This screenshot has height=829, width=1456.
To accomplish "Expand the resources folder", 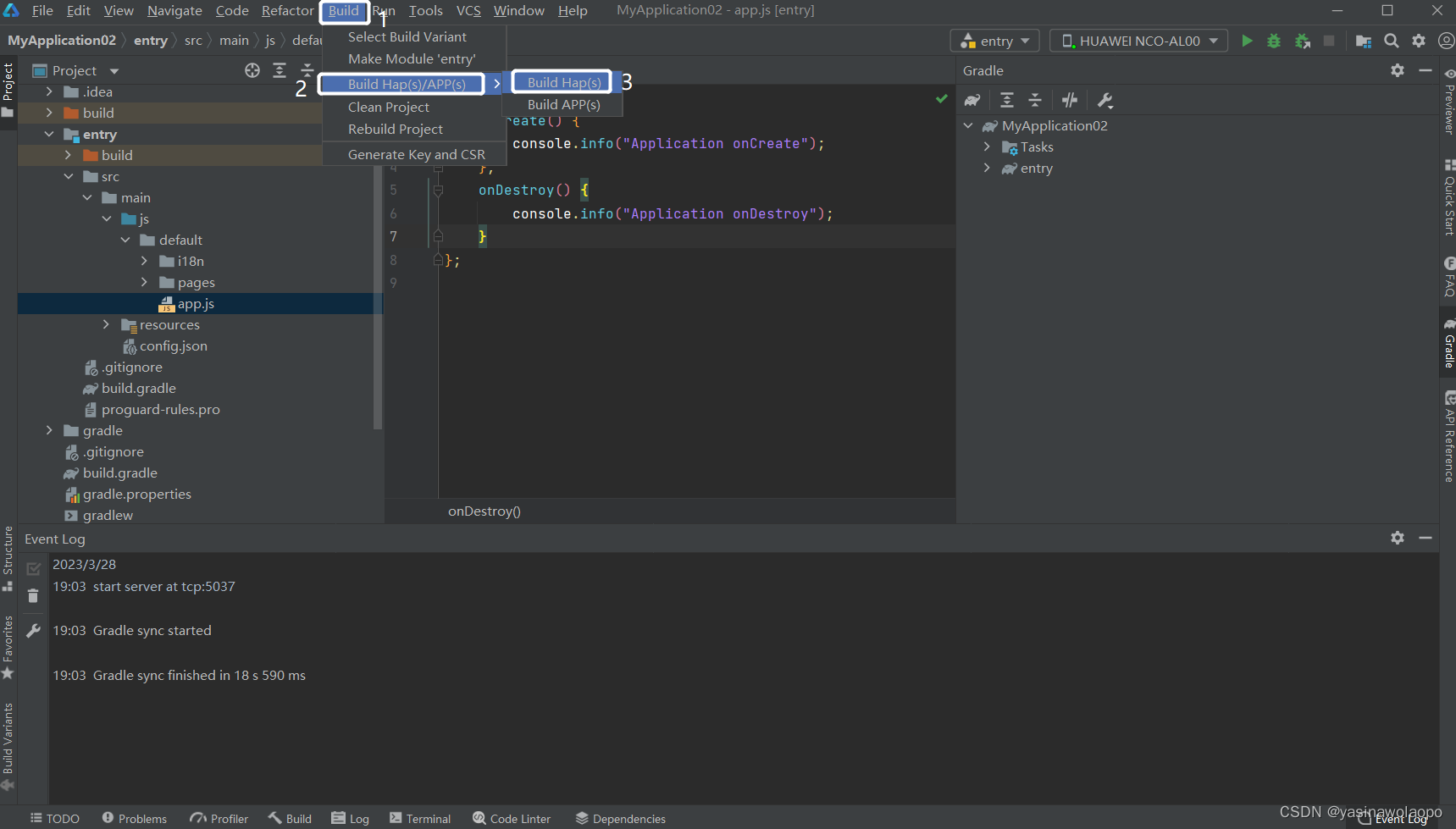I will [106, 324].
